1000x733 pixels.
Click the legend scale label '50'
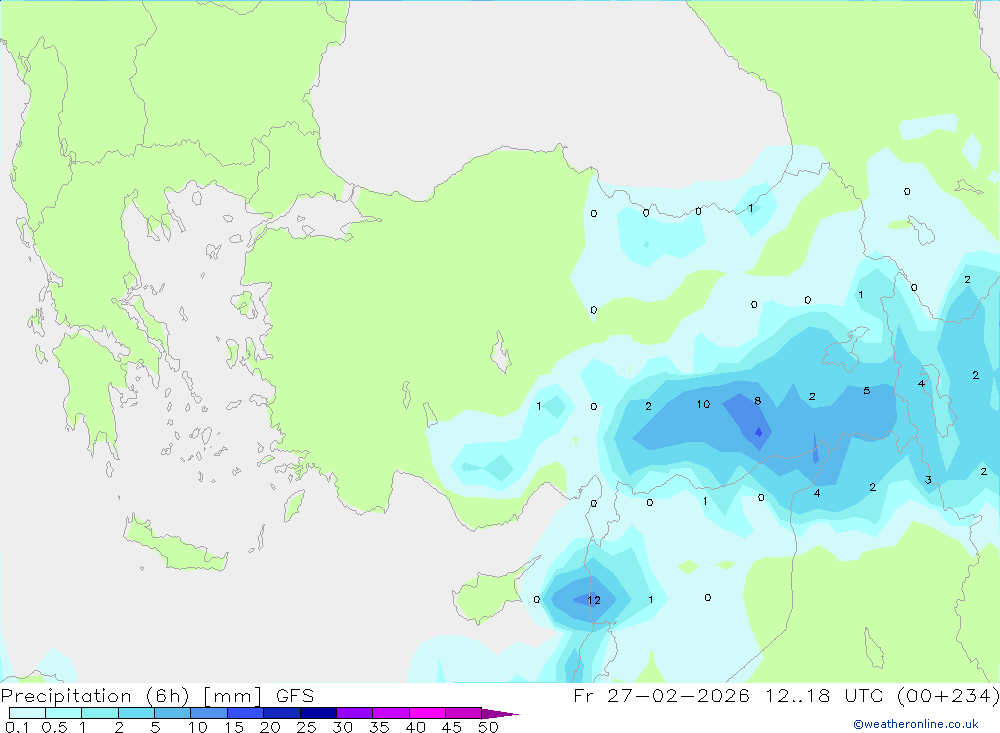pyautogui.click(x=488, y=727)
